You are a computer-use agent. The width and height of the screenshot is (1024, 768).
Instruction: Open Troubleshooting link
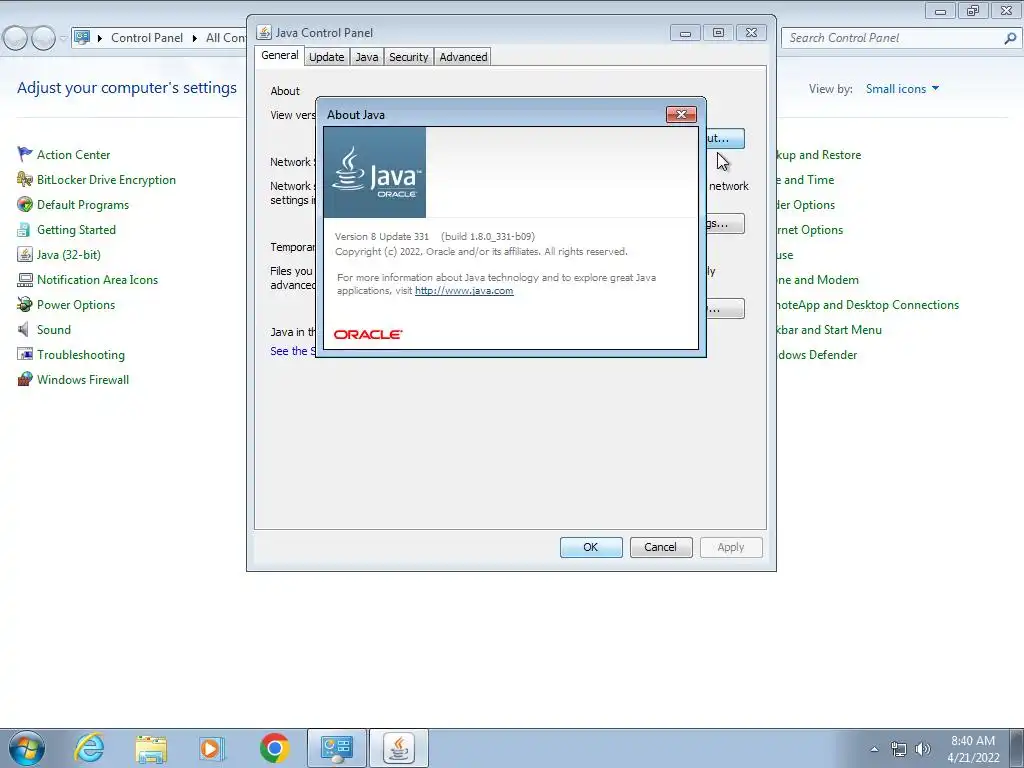[81, 355]
